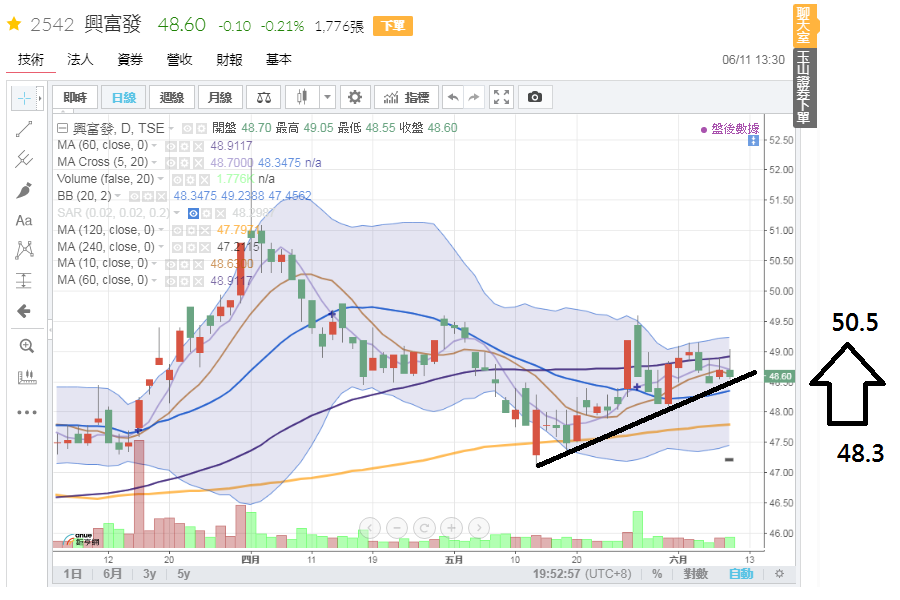
Task: Open the 玉山證券下單 side panel
Action: coord(804,87)
